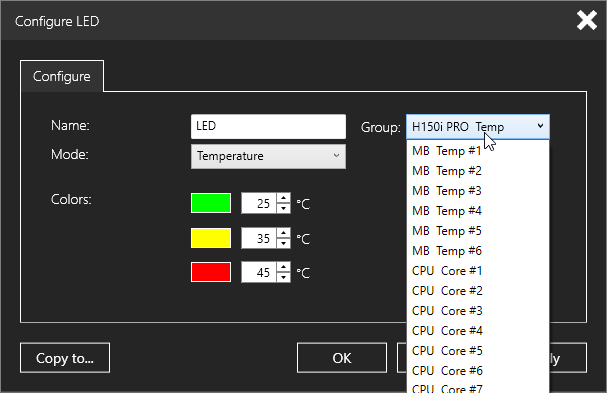607x393 pixels.
Task: Choose CPU Core #6 in the Group list
Action: coord(478,371)
